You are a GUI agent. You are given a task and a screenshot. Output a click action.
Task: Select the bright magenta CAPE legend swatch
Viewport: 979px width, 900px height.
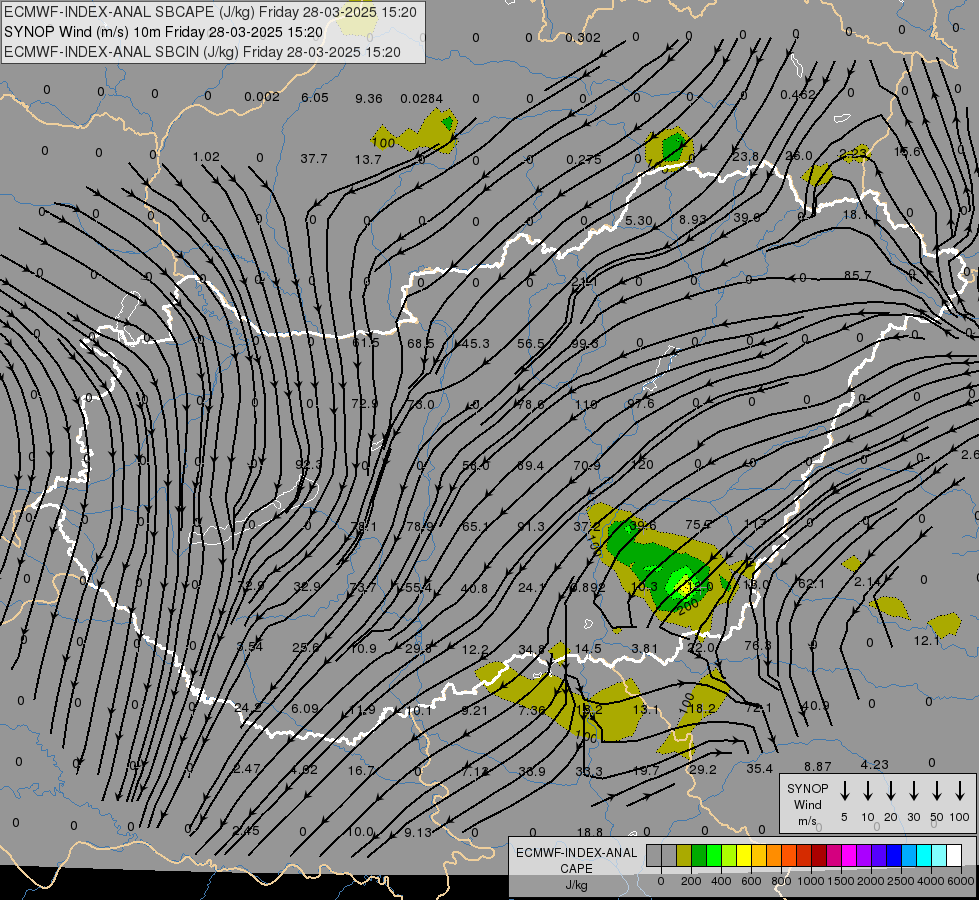coord(849,856)
